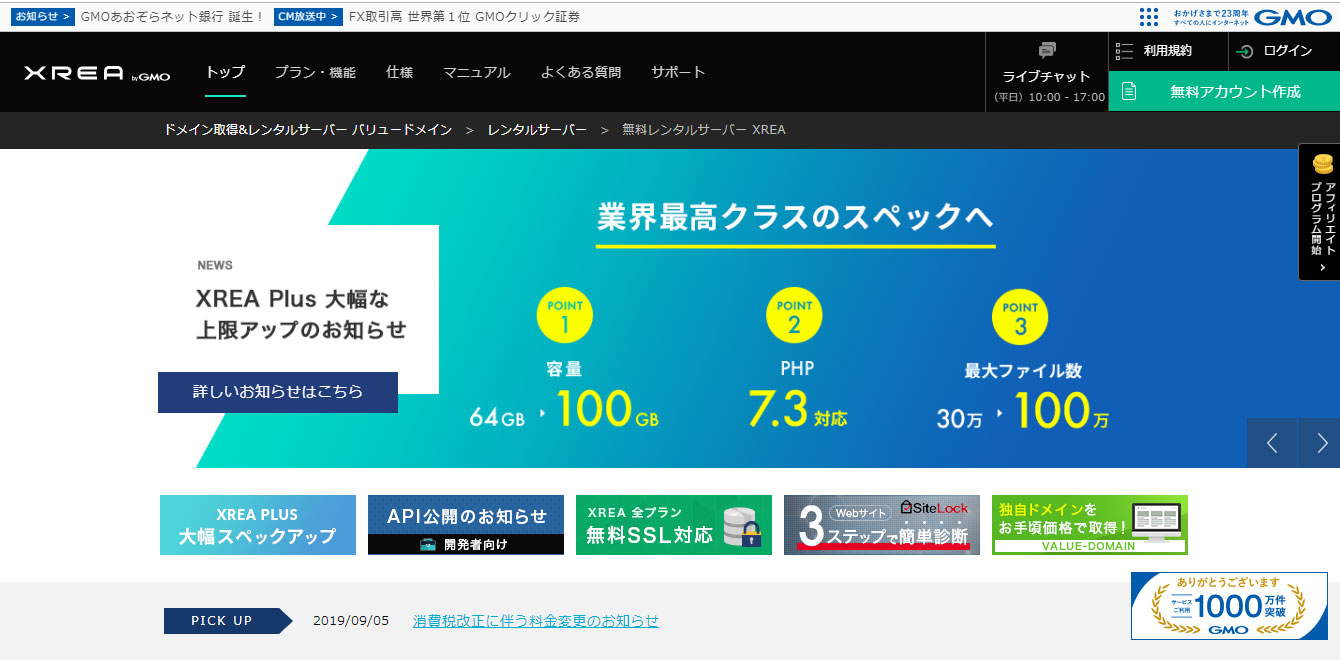The image size is (1340, 660).
Task: Click the POINT 3 yellow circle
Action: pyautogui.click(x=1021, y=315)
